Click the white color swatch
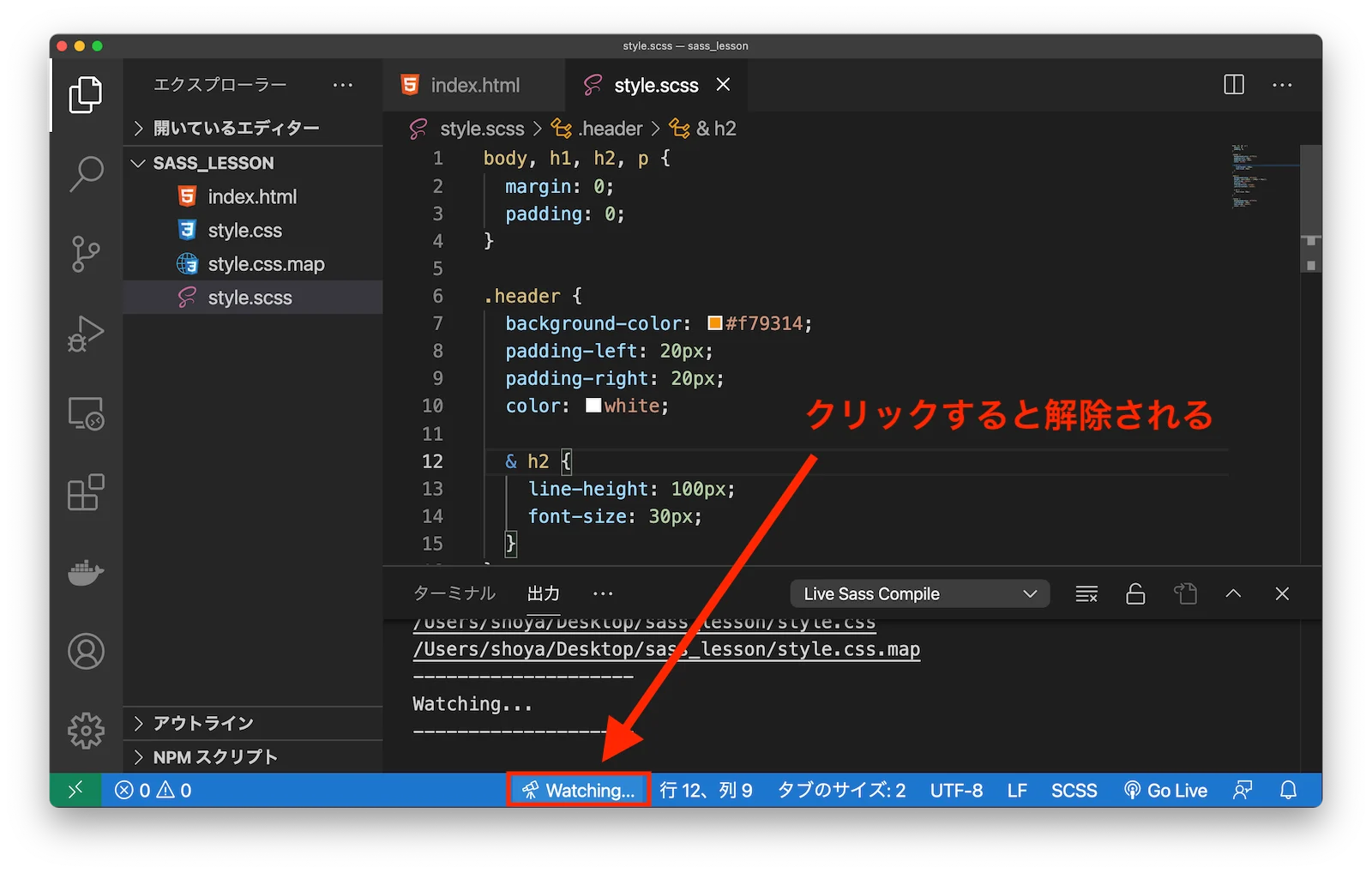Screen dimensions: 1372x873 click(593, 406)
